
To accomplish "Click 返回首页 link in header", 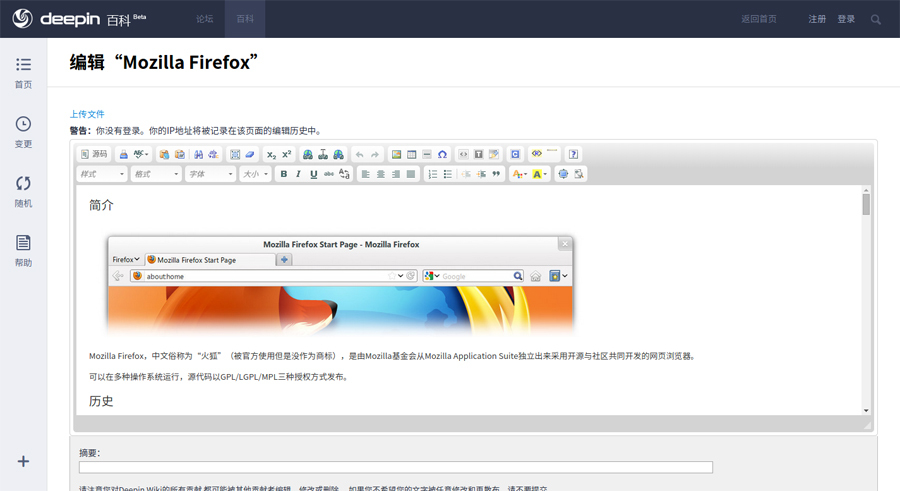I will pos(759,19).
